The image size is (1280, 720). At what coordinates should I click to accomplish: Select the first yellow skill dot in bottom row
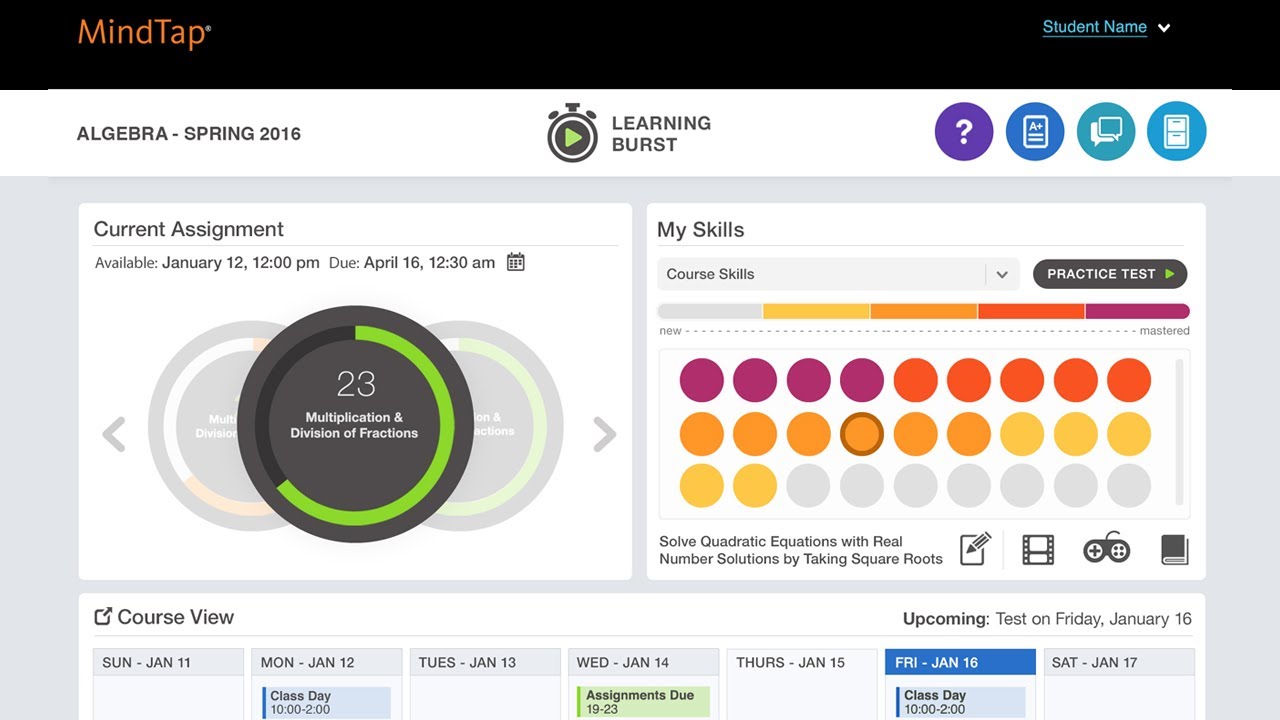click(x=702, y=486)
